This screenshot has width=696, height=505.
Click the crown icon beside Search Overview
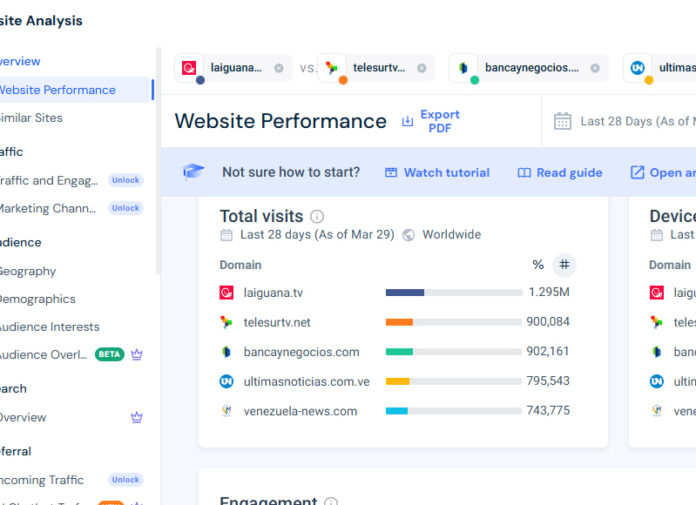[x=137, y=417]
